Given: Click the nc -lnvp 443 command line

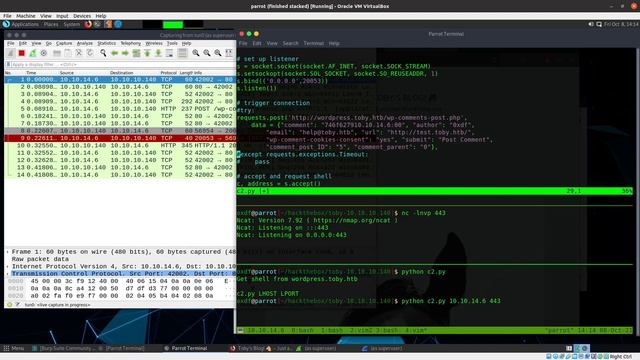Looking at the screenshot, I should [x=423, y=213].
